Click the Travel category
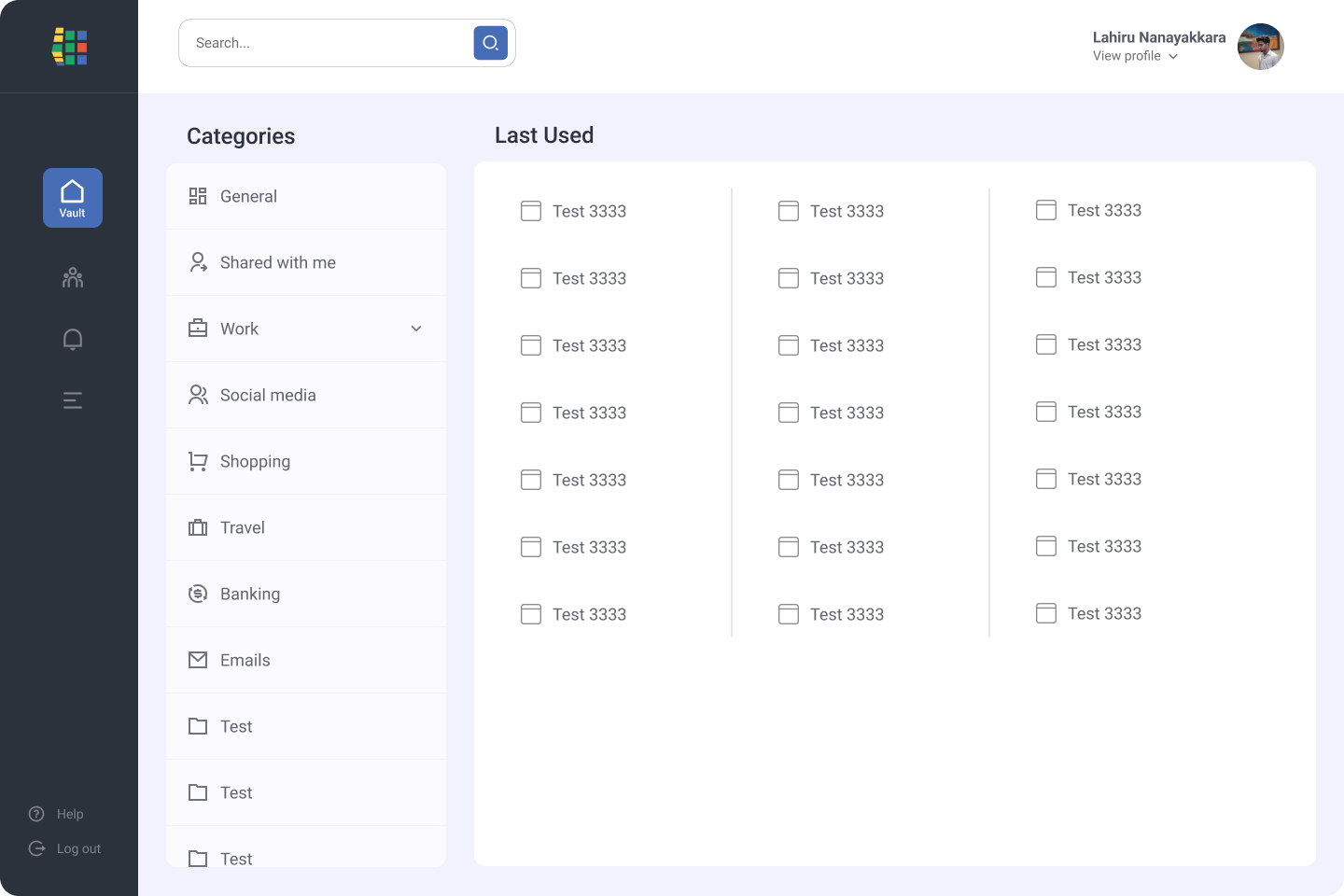The image size is (1344, 896). point(242,527)
